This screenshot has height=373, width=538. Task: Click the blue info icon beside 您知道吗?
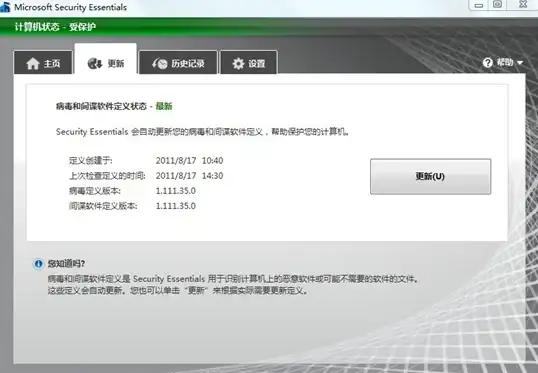point(38,264)
